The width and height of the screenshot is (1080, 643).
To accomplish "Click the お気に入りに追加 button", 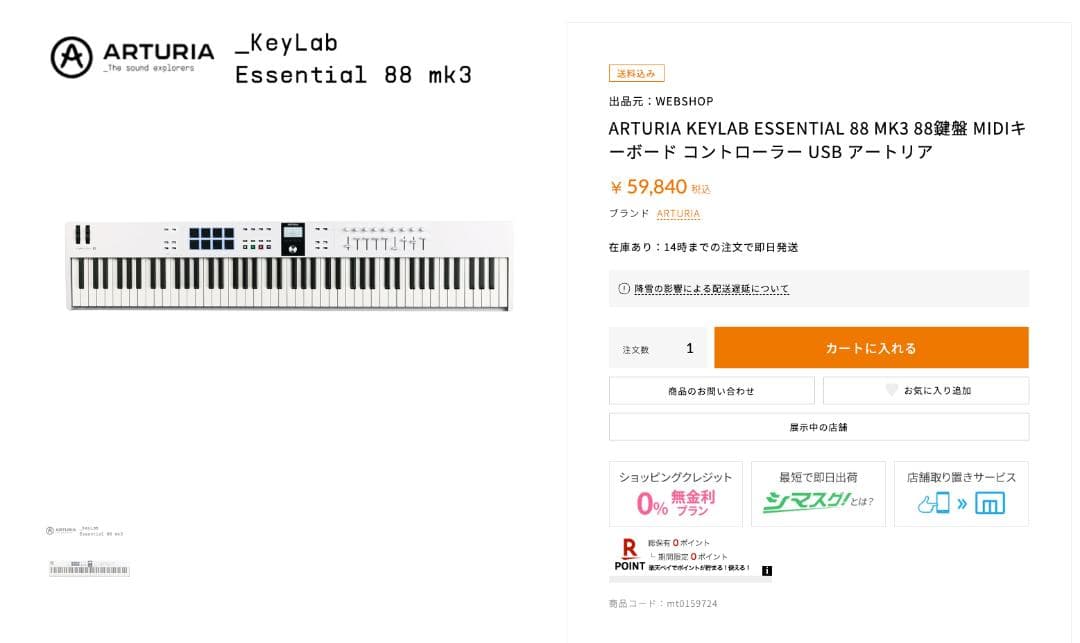I will tap(925, 390).
